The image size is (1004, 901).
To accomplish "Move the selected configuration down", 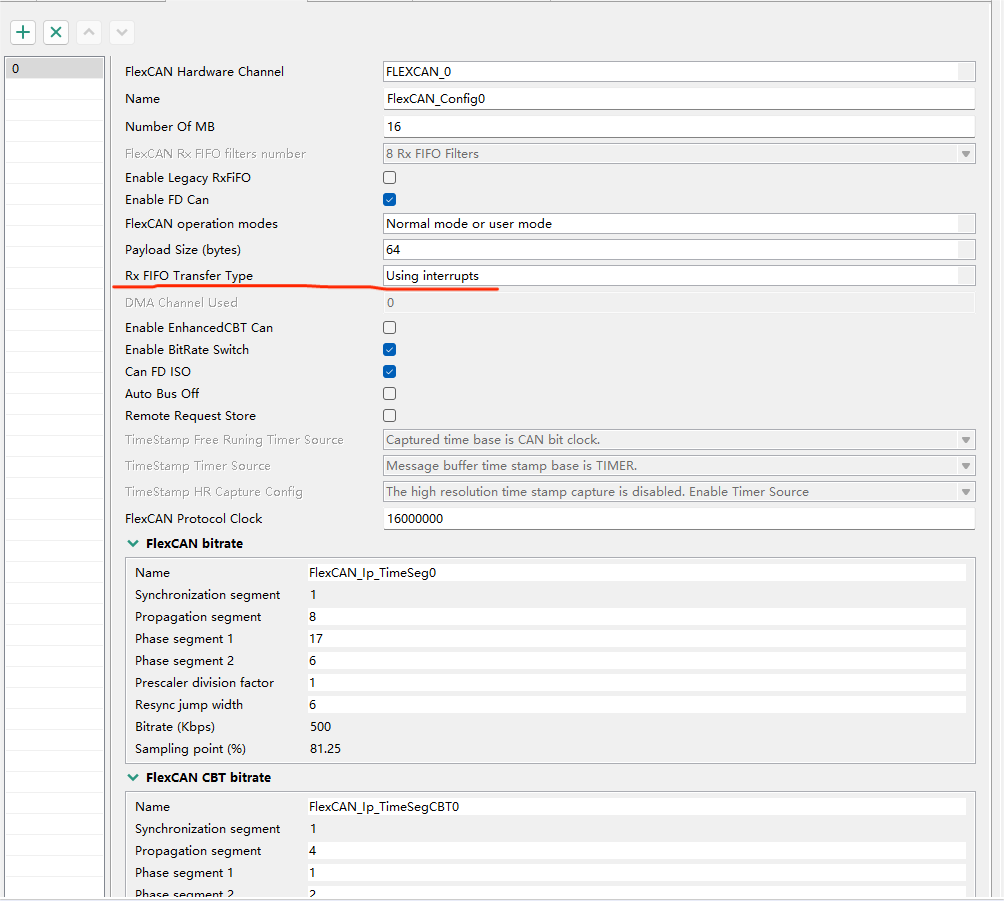I will click(x=120, y=32).
